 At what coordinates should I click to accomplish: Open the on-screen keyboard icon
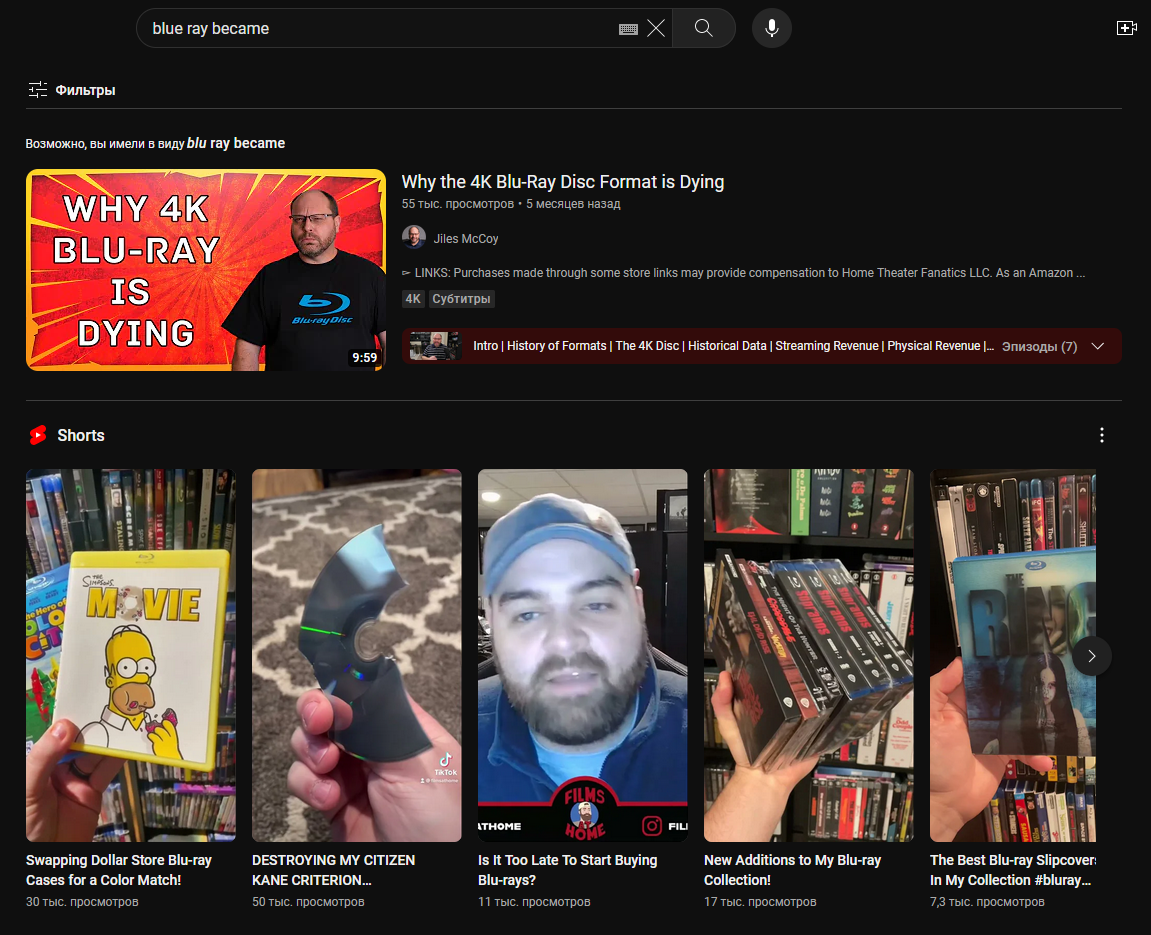[x=628, y=29]
